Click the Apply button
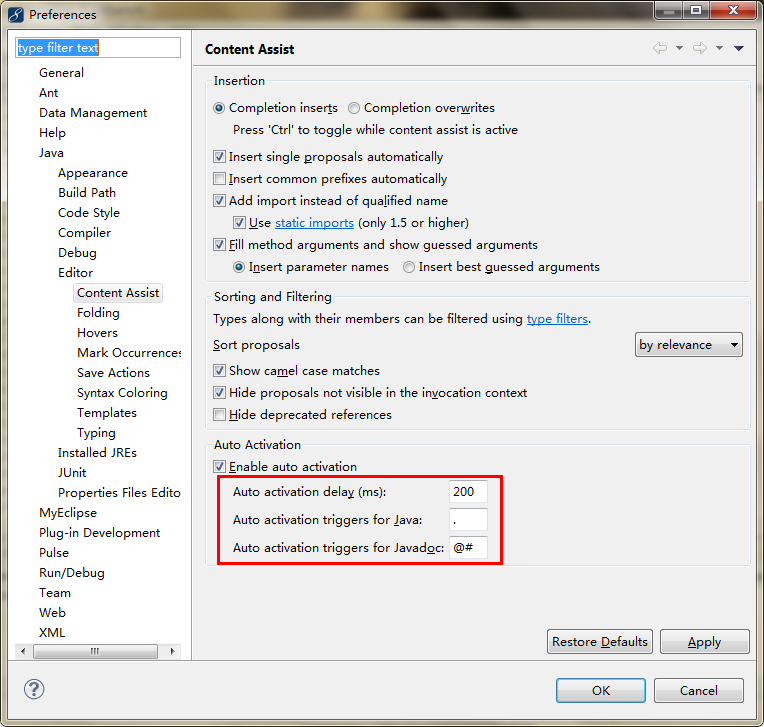 pos(705,642)
